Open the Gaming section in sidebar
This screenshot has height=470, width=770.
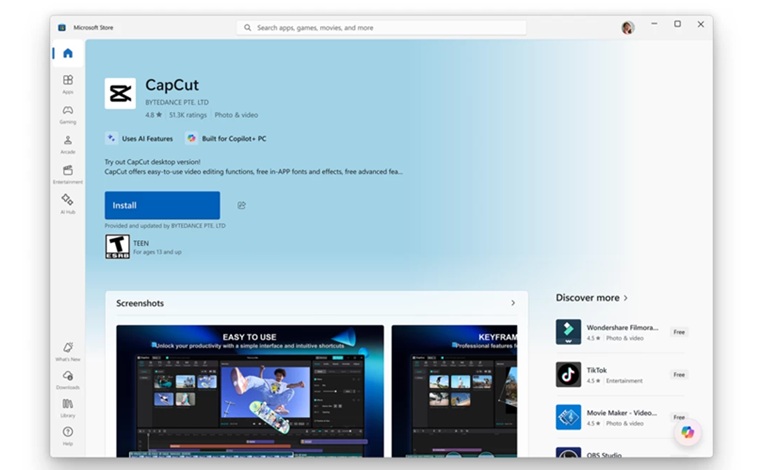tap(68, 114)
